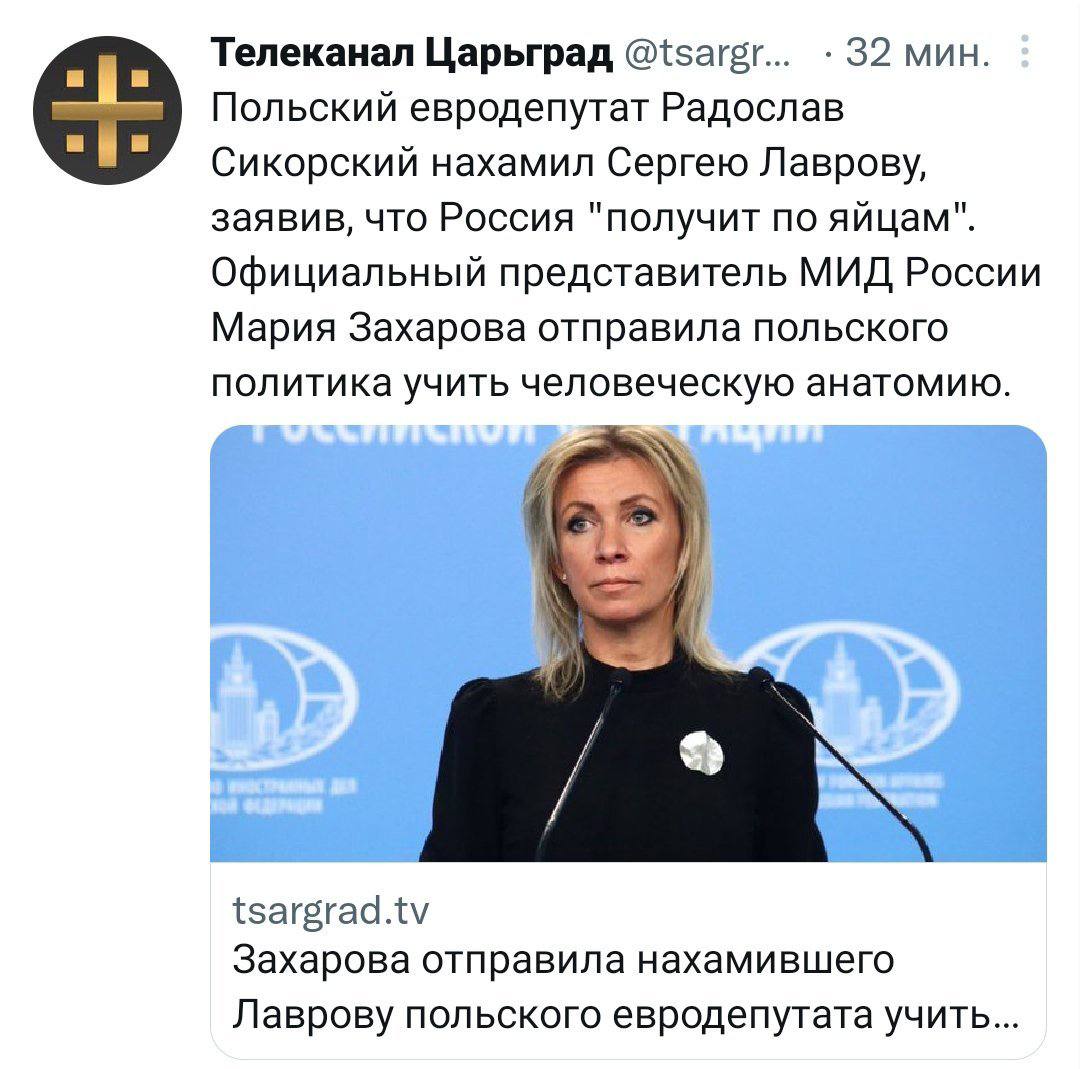
Task: Open the tweet via 32 мин. timestamp
Action: pyautogui.click(x=917, y=52)
